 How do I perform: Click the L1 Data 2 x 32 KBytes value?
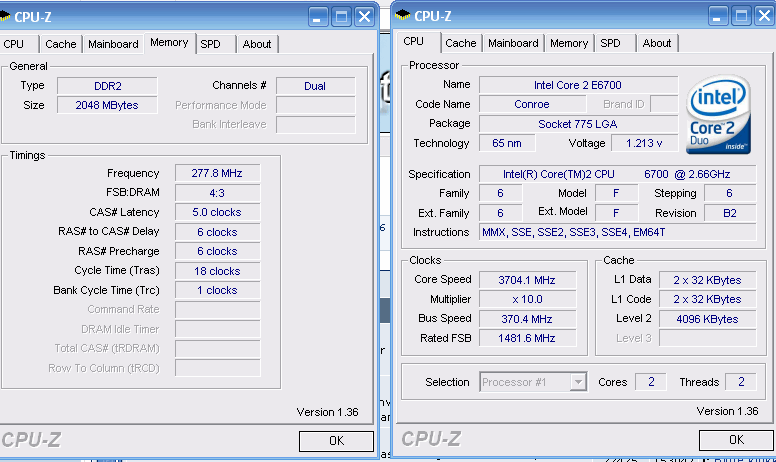(707, 279)
